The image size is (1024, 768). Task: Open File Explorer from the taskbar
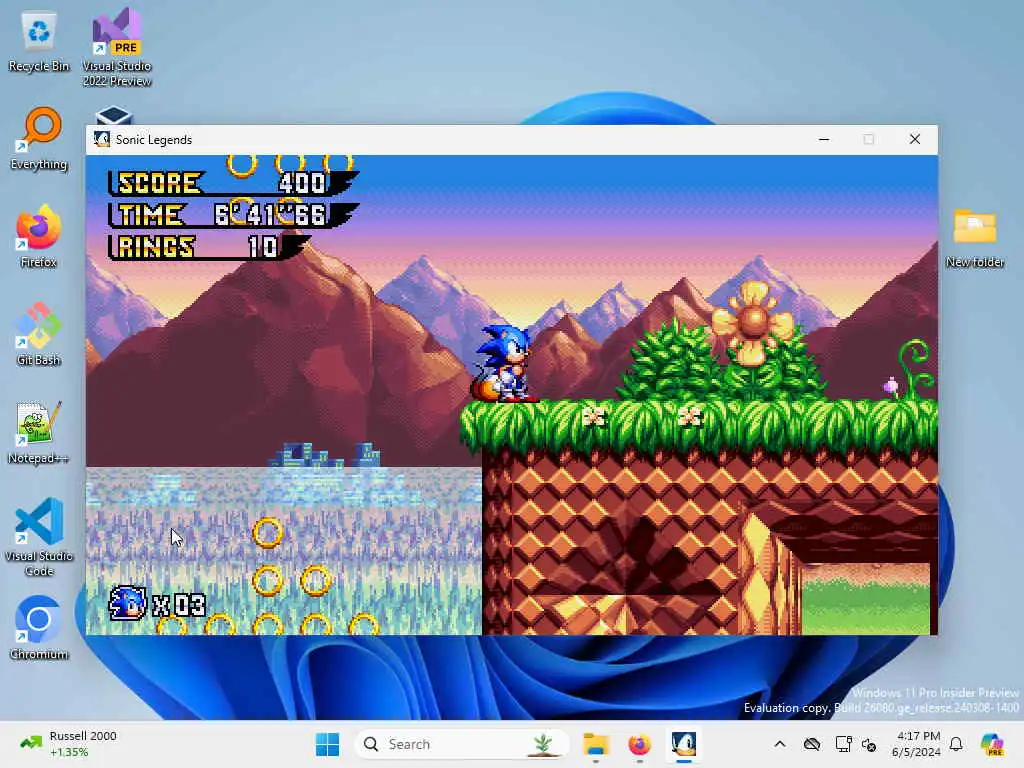(x=596, y=744)
